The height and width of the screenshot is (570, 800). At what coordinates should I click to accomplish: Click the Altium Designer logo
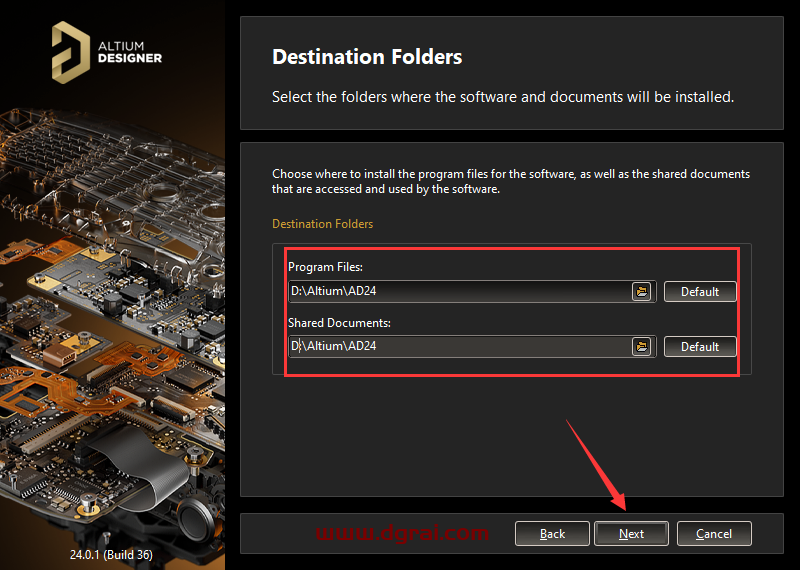click(107, 52)
